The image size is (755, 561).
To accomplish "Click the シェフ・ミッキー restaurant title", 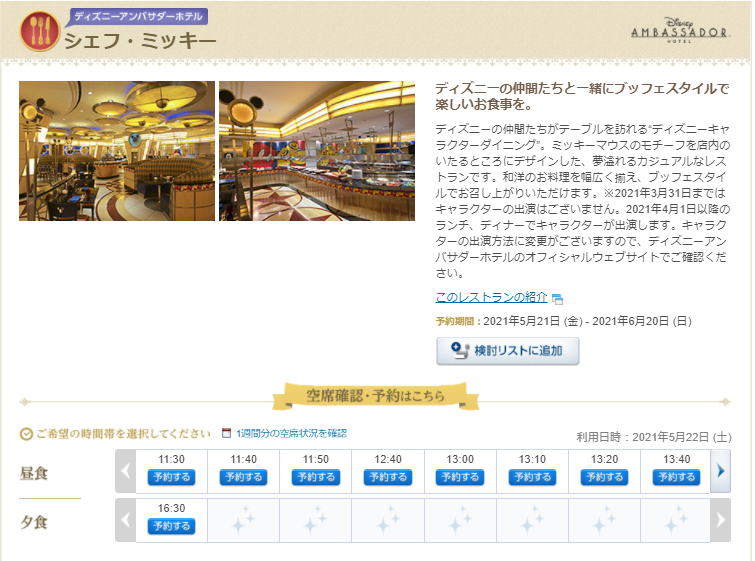I will pyautogui.click(x=140, y=41).
